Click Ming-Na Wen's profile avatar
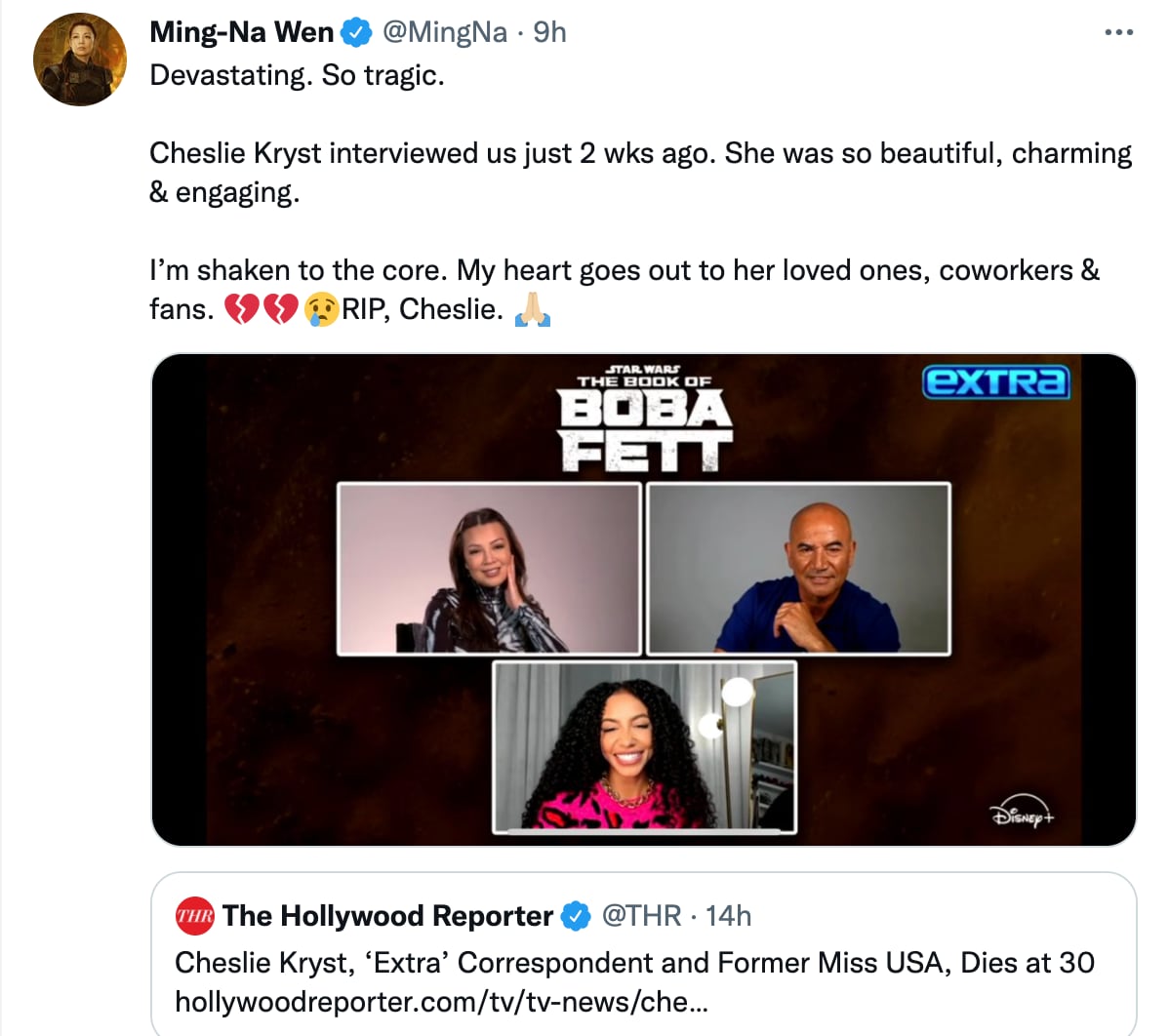The width and height of the screenshot is (1169, 1036). coord(80,60)
